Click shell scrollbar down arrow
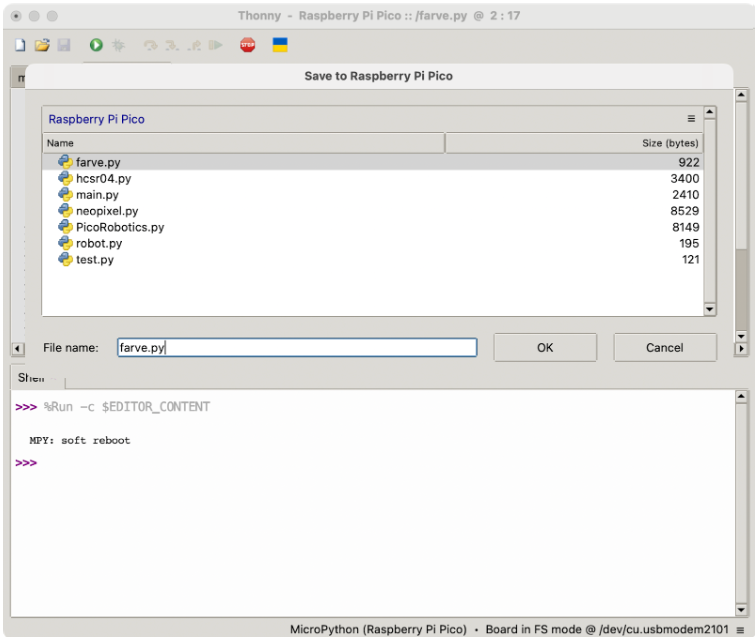The height and width of the screenshot is (637, 755). point(741,610)
